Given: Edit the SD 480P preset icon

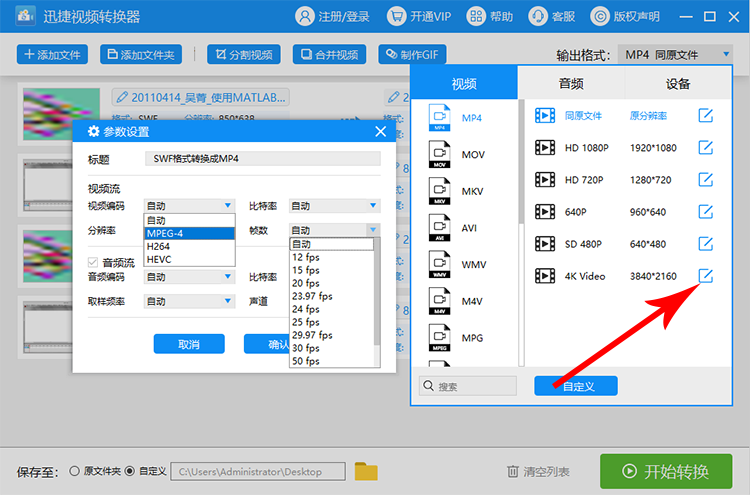Looking at the screenshot, I should pyautogui.click(x=706, y=243).
